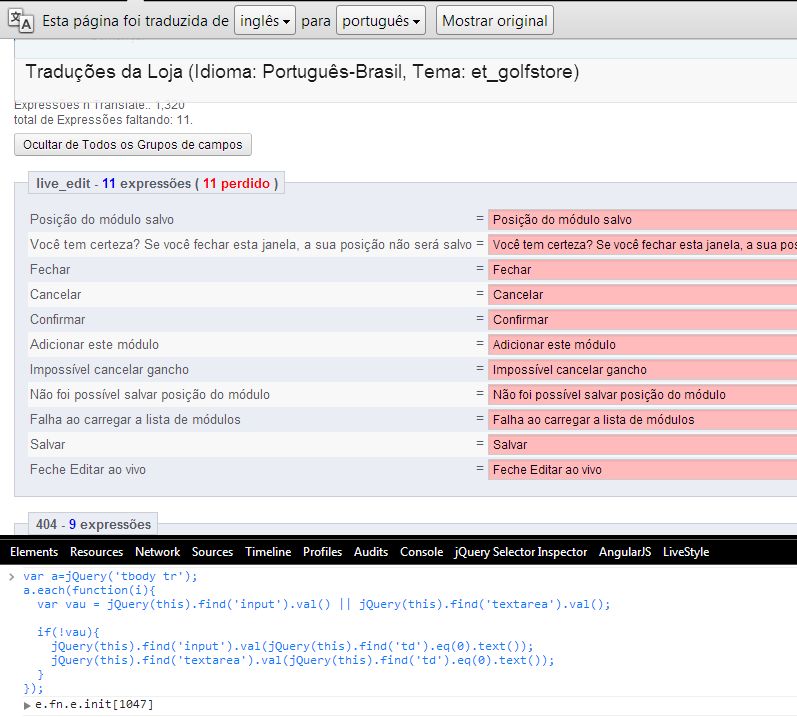This screenshot has width=797, height=717.
Task: Click the 'Salvar' translation input field
Action: pyautogui.click(x=642, y=444)
